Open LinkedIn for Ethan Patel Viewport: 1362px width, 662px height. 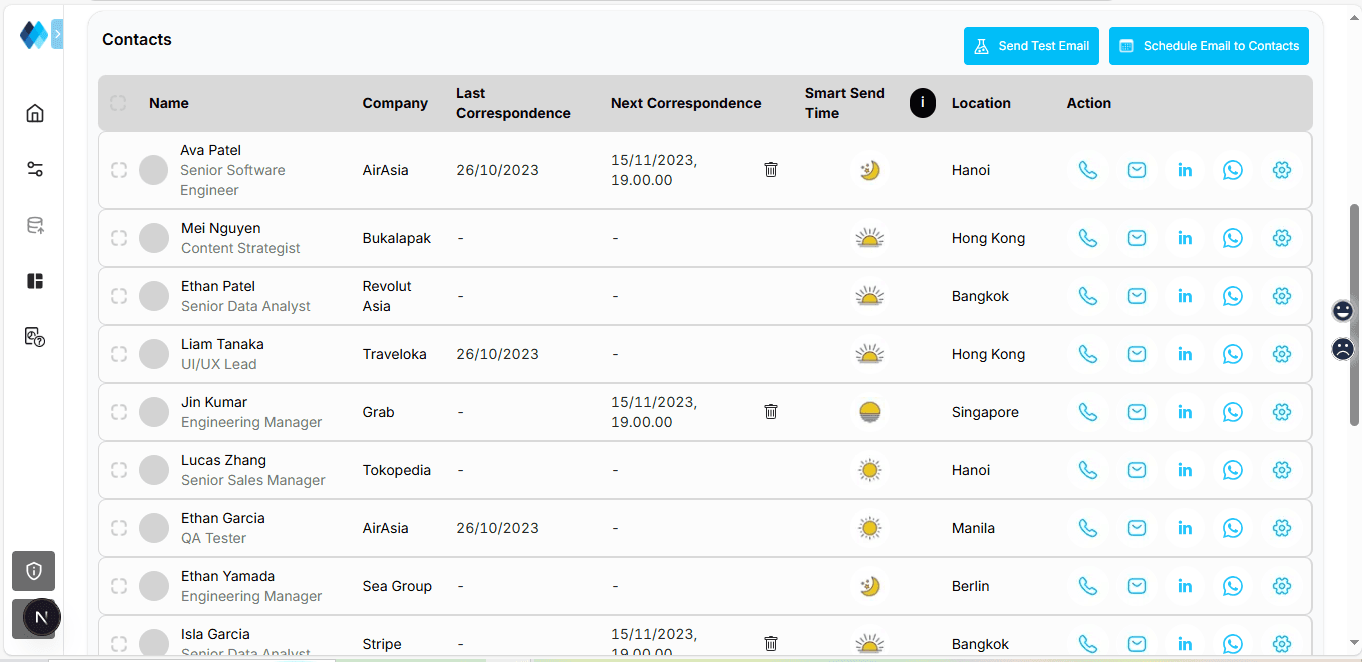(1185, 296)
